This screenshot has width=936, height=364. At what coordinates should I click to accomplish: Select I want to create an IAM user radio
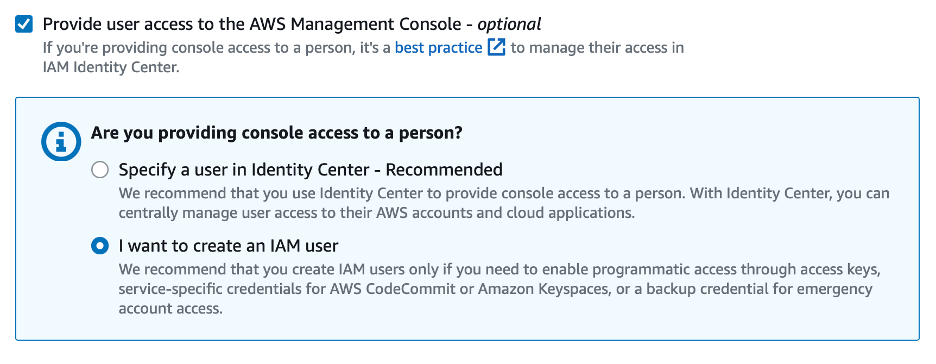click(x=100, y=246)
